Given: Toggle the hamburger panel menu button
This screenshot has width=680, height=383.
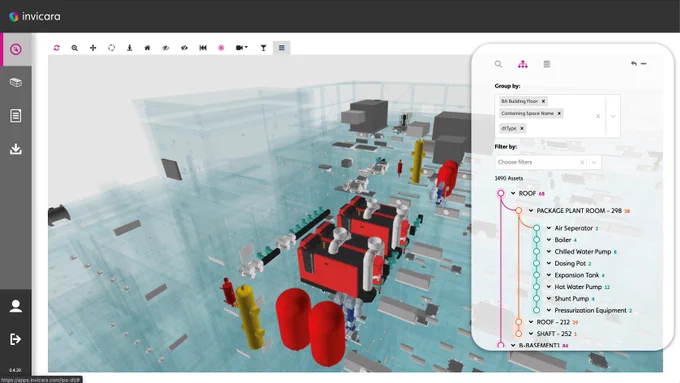Looking at the screenshot, I should point(282,48).
